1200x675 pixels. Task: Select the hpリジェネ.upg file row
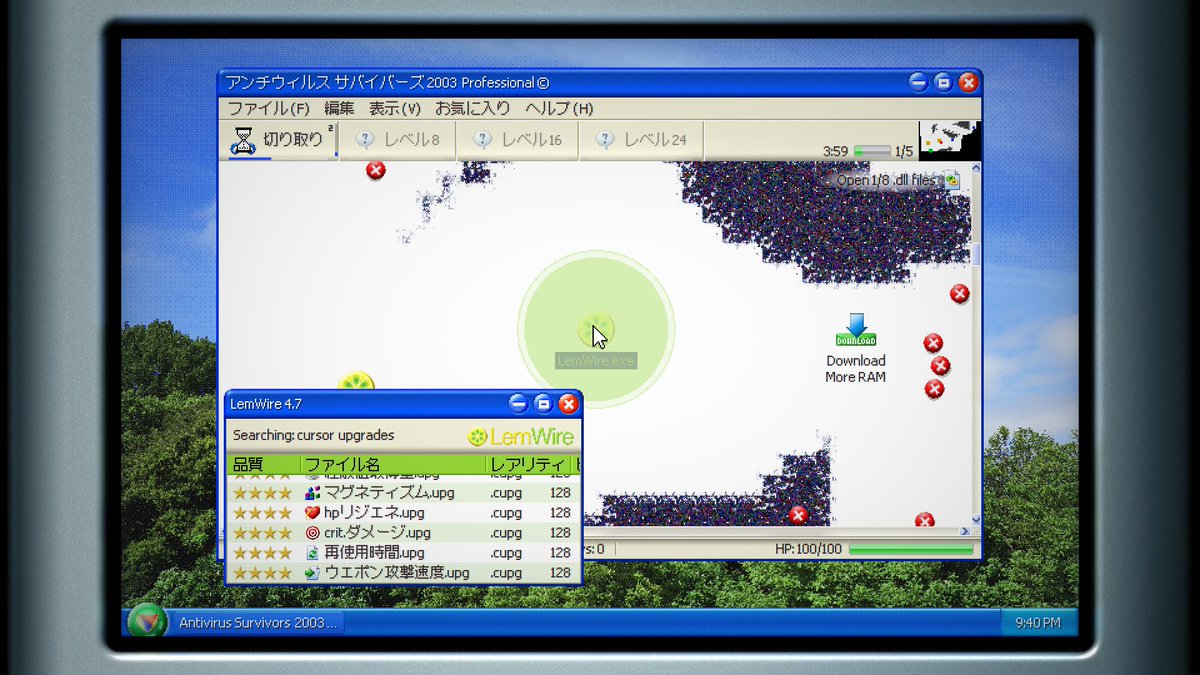pyautogui.click(x=403, y=513)
